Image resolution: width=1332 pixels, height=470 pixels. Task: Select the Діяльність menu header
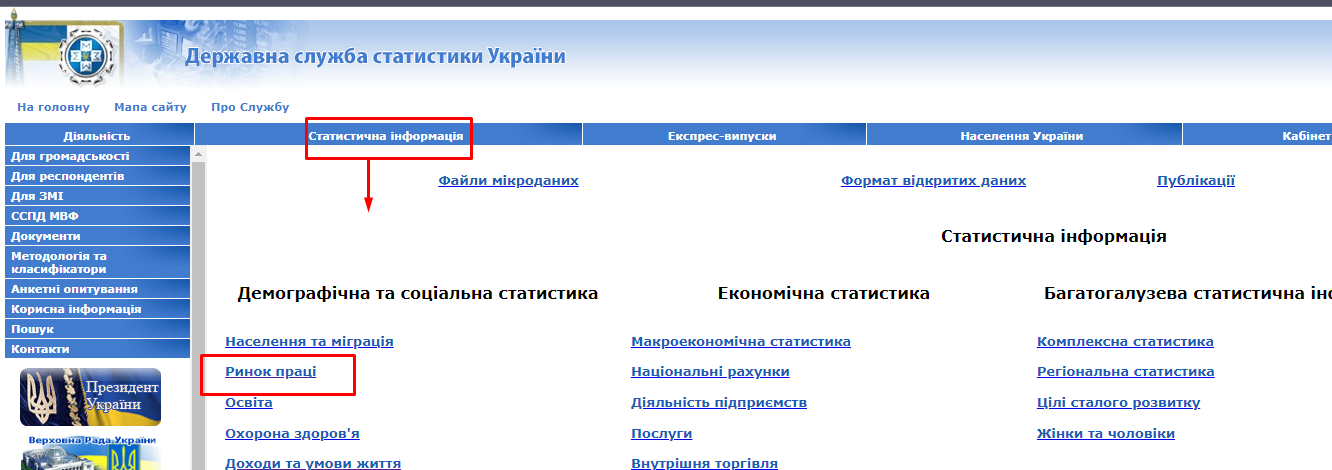coord(97,136)
